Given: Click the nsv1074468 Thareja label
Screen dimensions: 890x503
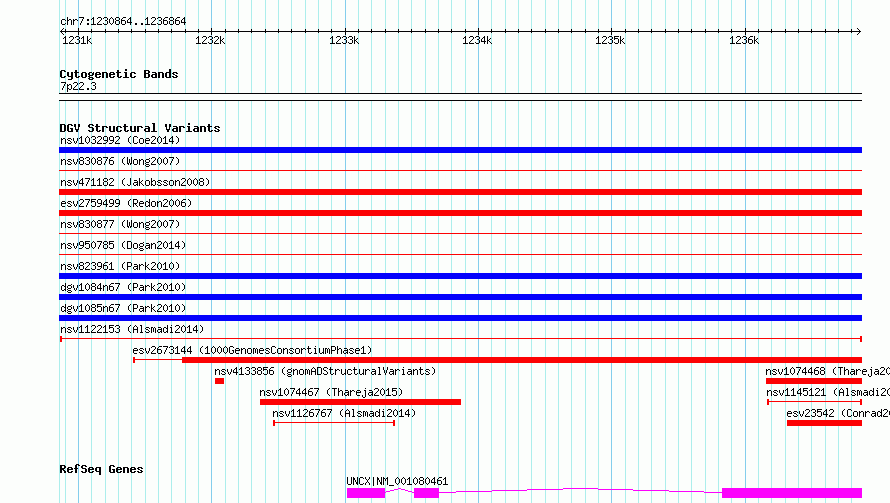Looking at the screenshot, I should pyautogui.click(x=827, y=371).
